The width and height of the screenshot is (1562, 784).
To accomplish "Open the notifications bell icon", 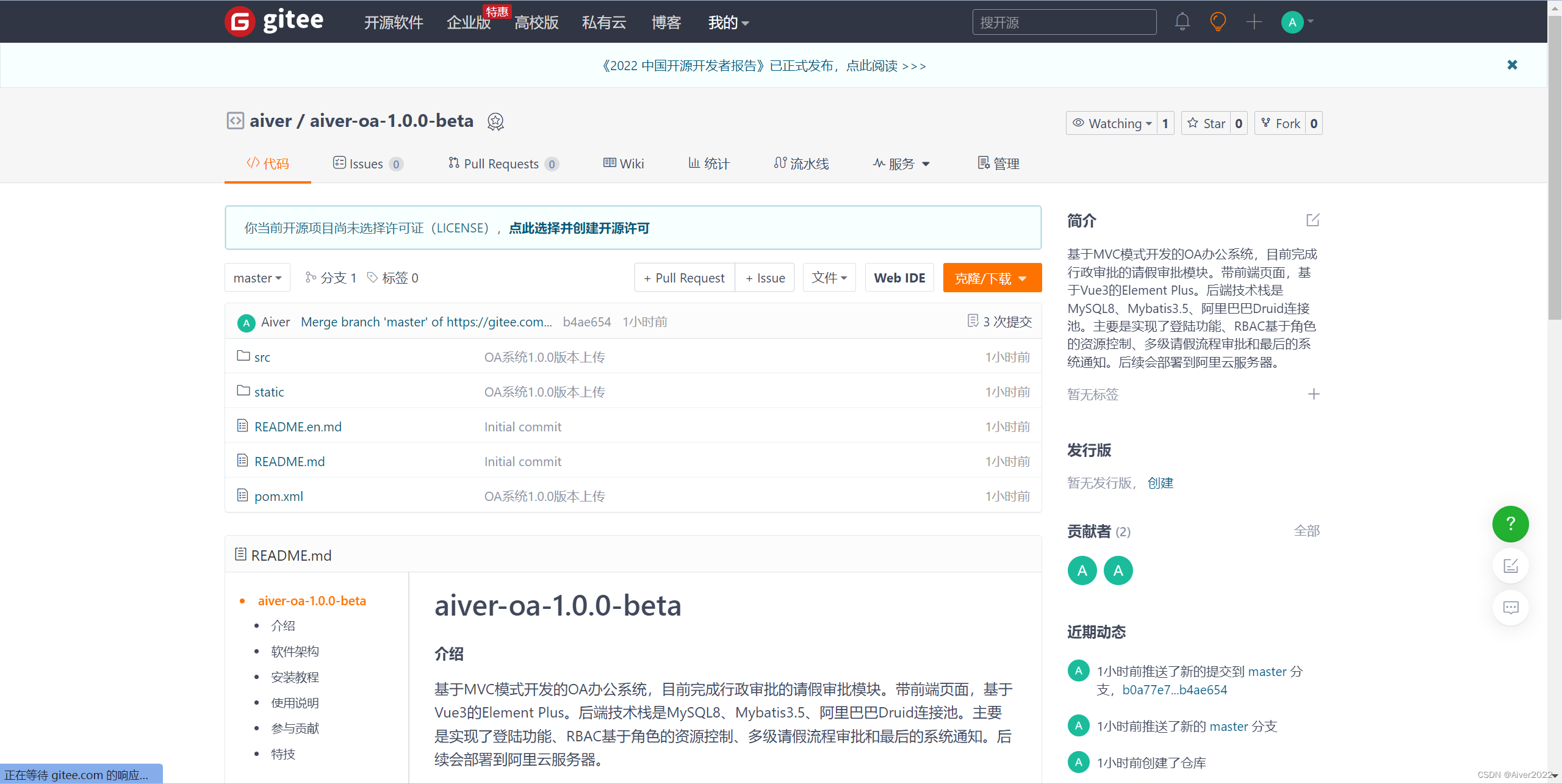I will [1182, 21].
